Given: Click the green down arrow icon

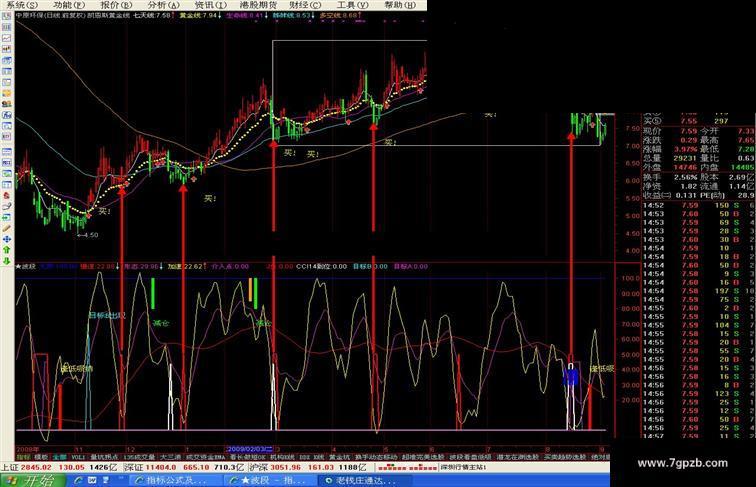Looking at the screenshot, I should [x=7, y=261].
